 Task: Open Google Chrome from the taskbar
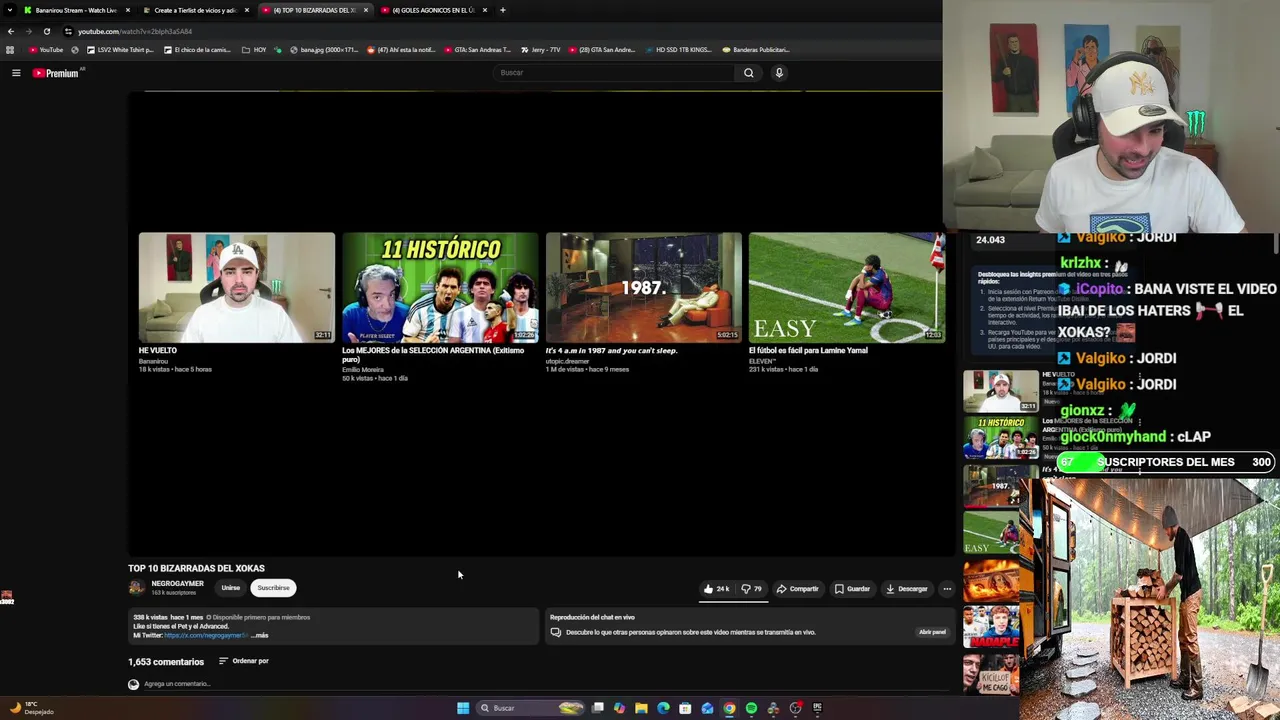[x=729, y=708]
